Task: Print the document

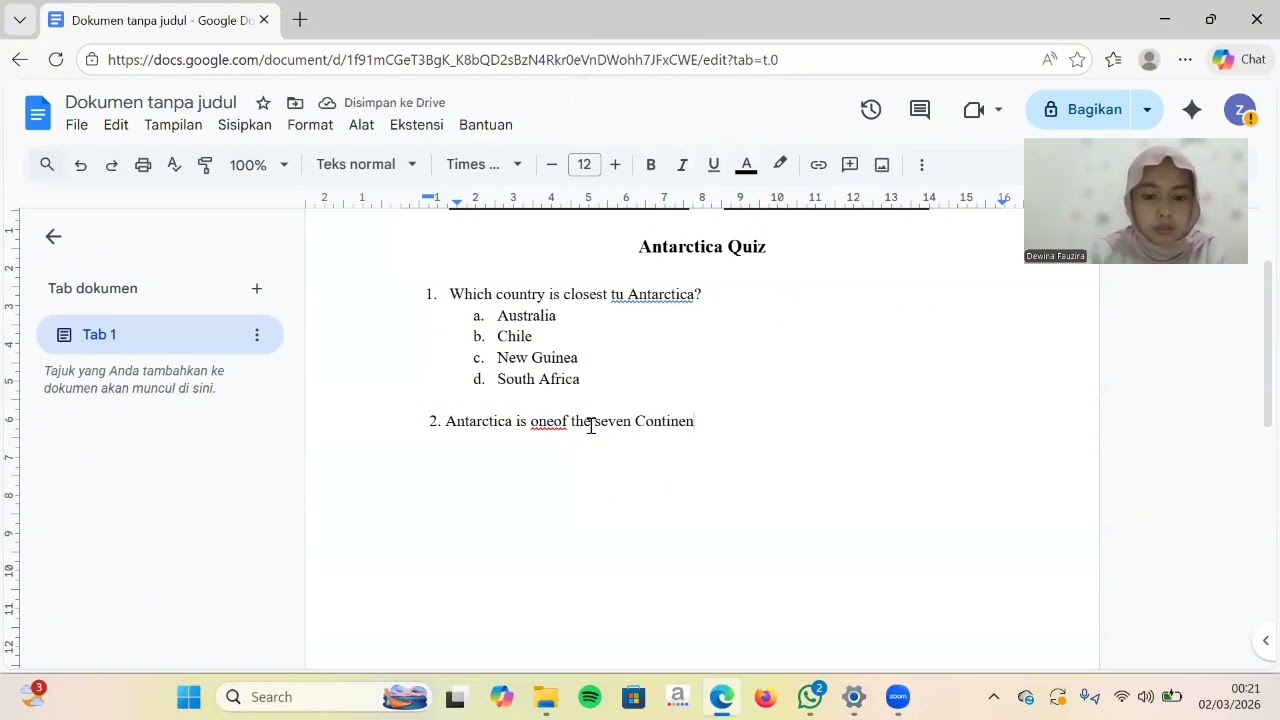Action: 143,165
